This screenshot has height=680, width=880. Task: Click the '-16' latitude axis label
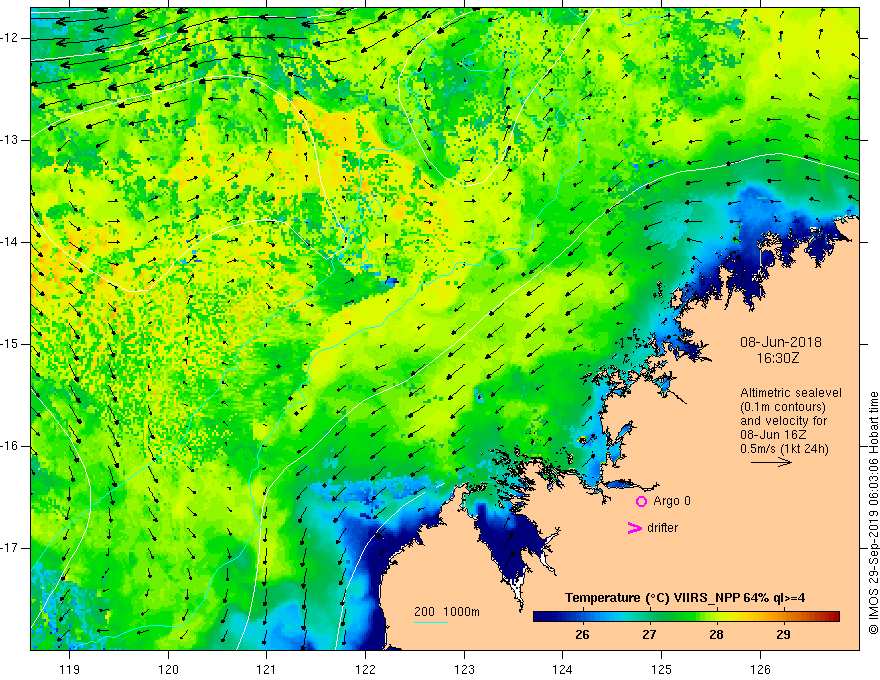click(10, 446)
